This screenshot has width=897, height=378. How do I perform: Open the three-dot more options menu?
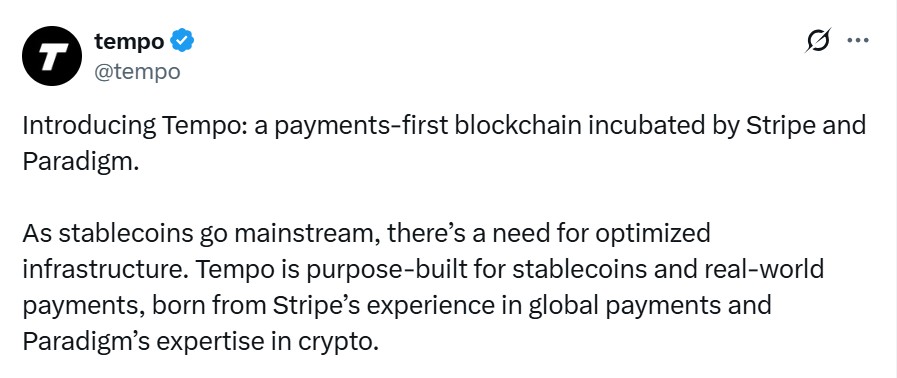pos(858,41)
